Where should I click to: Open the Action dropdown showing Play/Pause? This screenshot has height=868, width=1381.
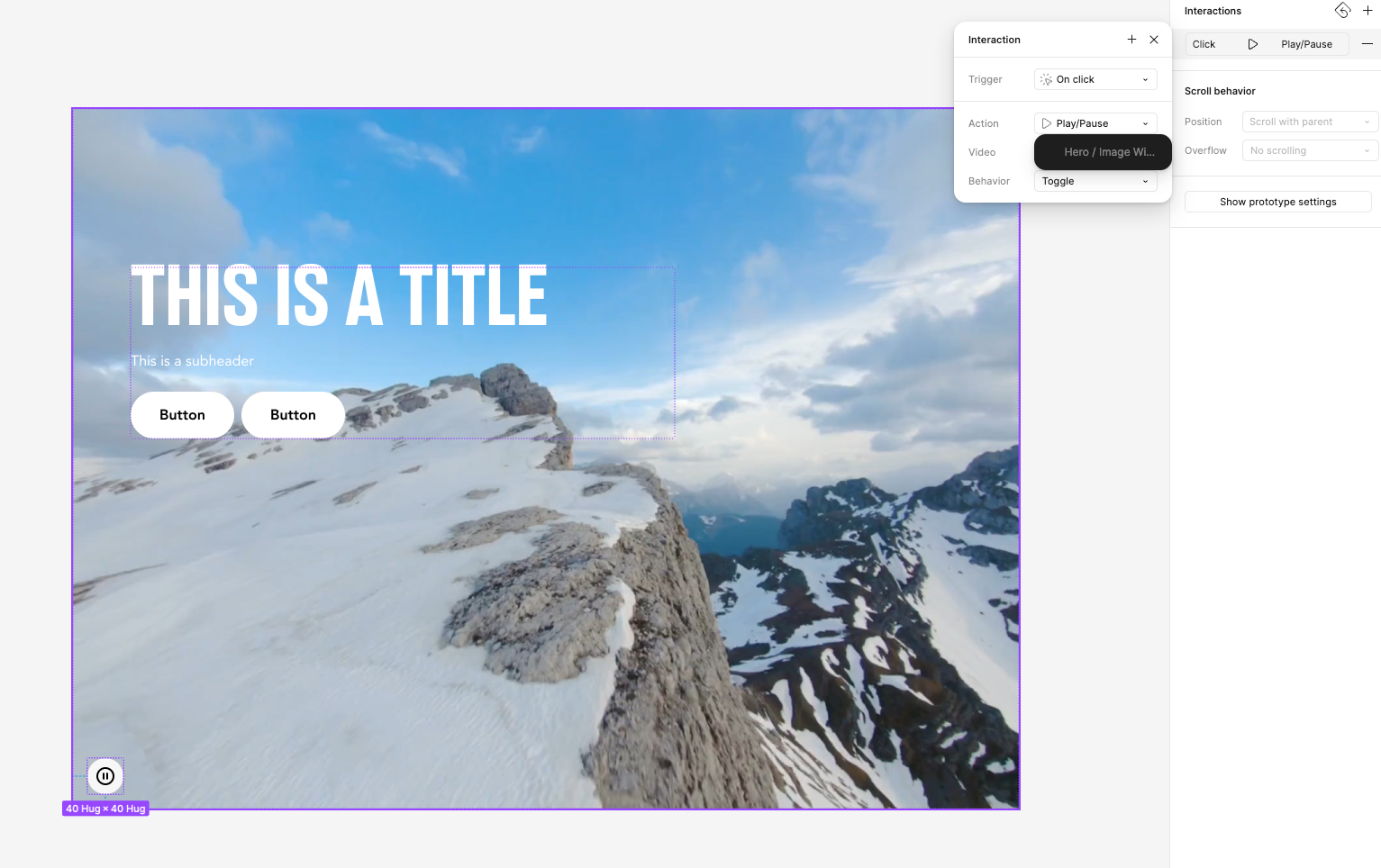tap(1095, 123)
